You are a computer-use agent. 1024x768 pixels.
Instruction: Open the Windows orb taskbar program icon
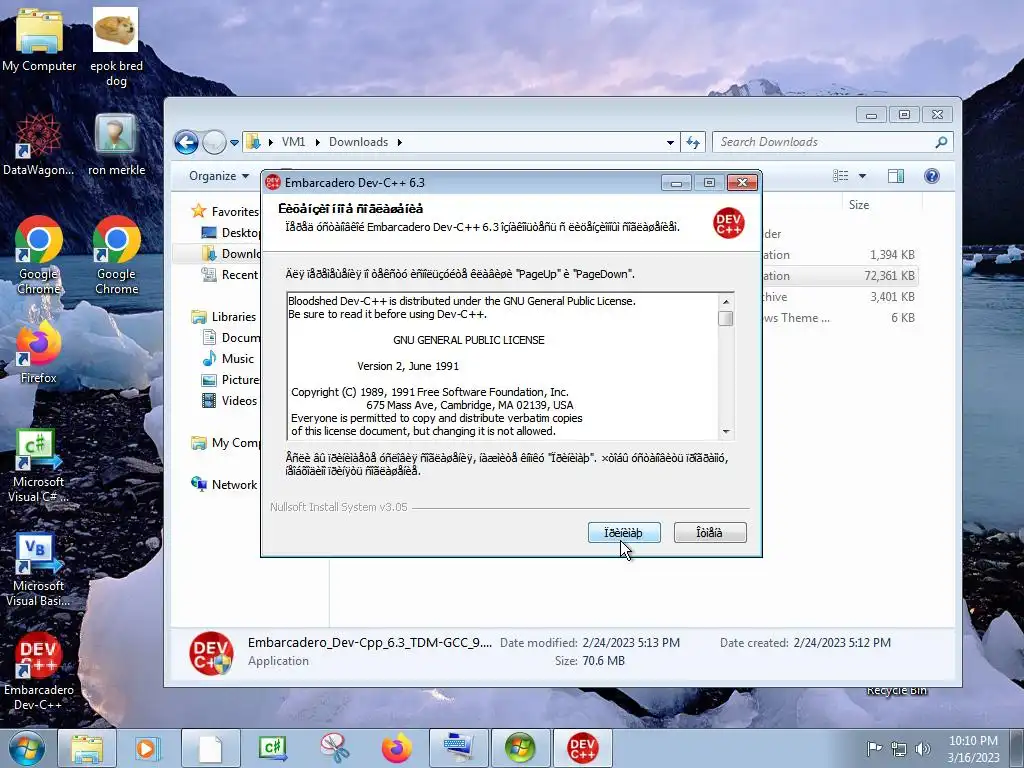coord(520,748)
